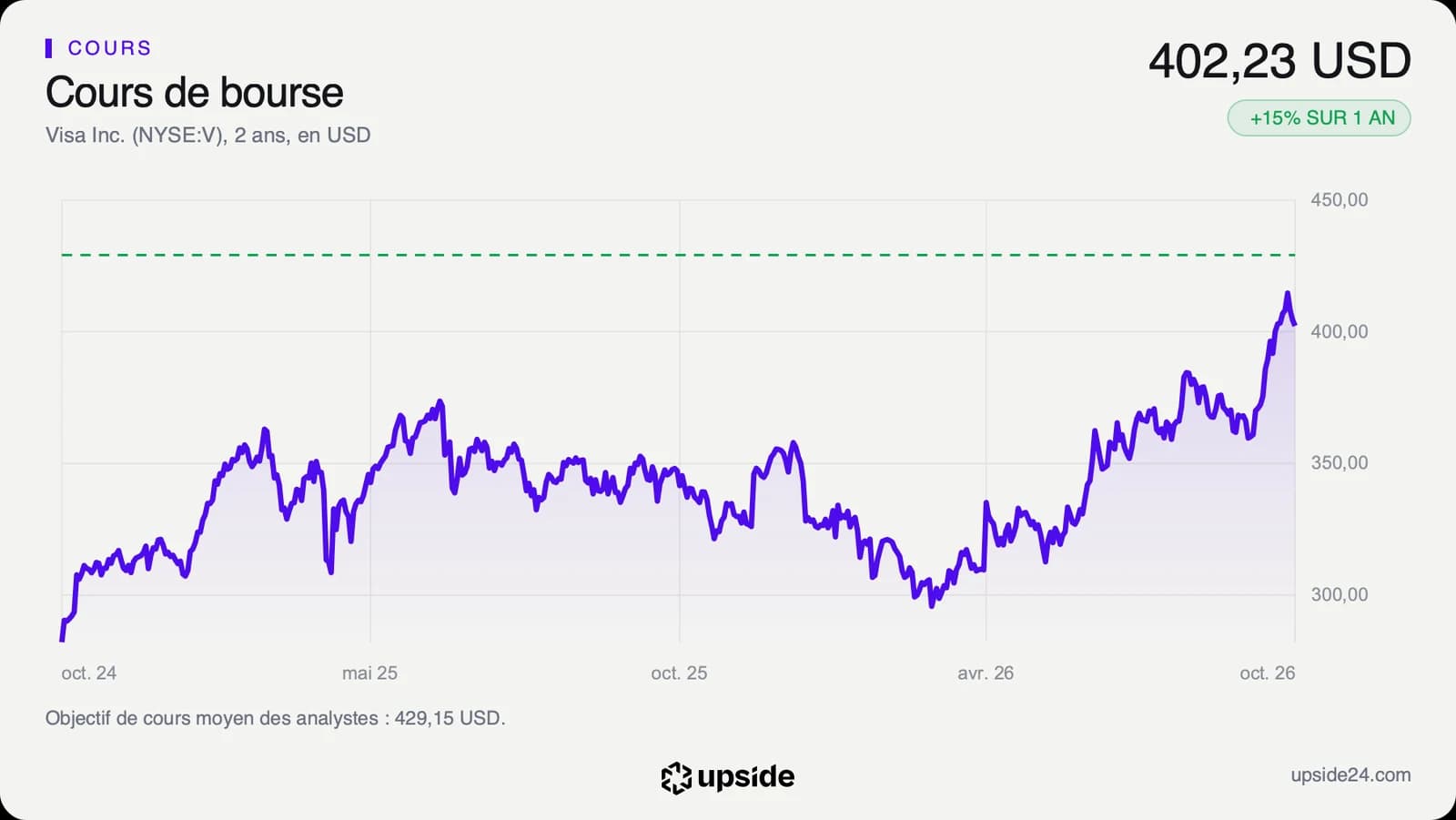Click the analyst target 429,15 USD note
The width and height of the screenshot is (1456, 820).
[275, 718]
